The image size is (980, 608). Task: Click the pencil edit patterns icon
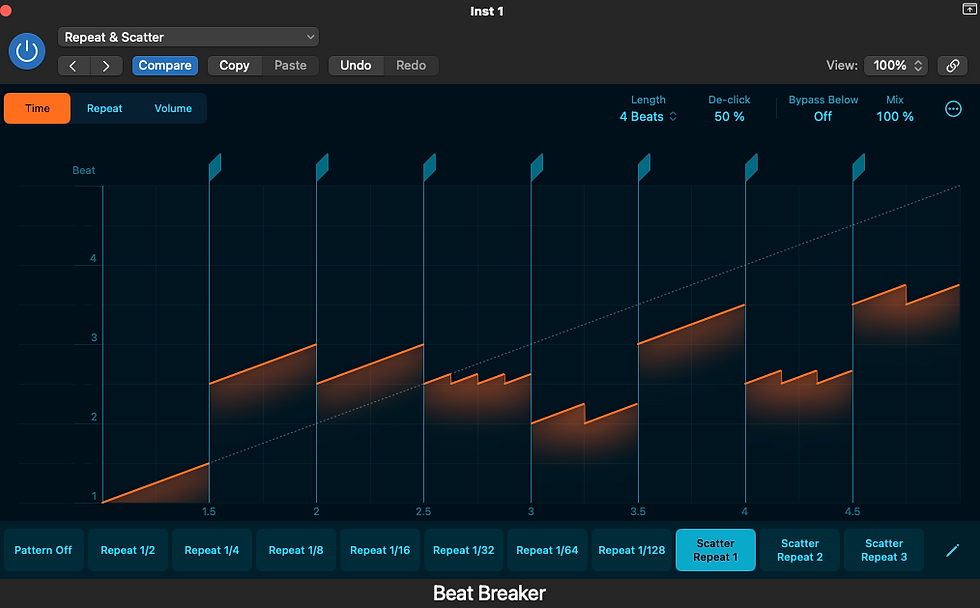point(952,550)
